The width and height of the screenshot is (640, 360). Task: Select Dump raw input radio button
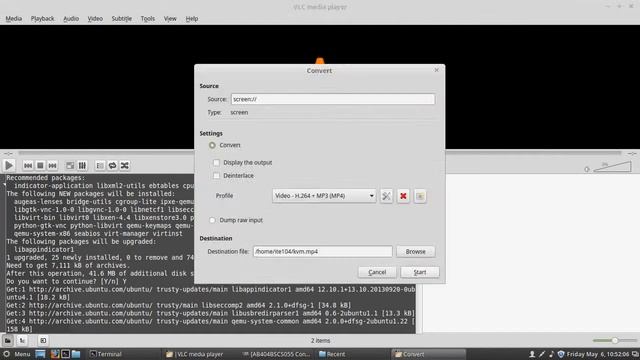pos(212,220)
